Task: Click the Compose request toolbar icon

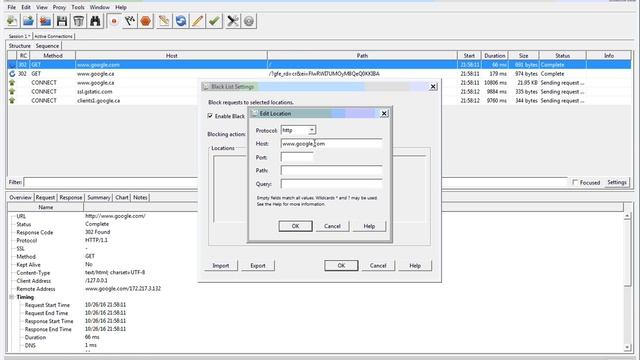Action: 164,21
